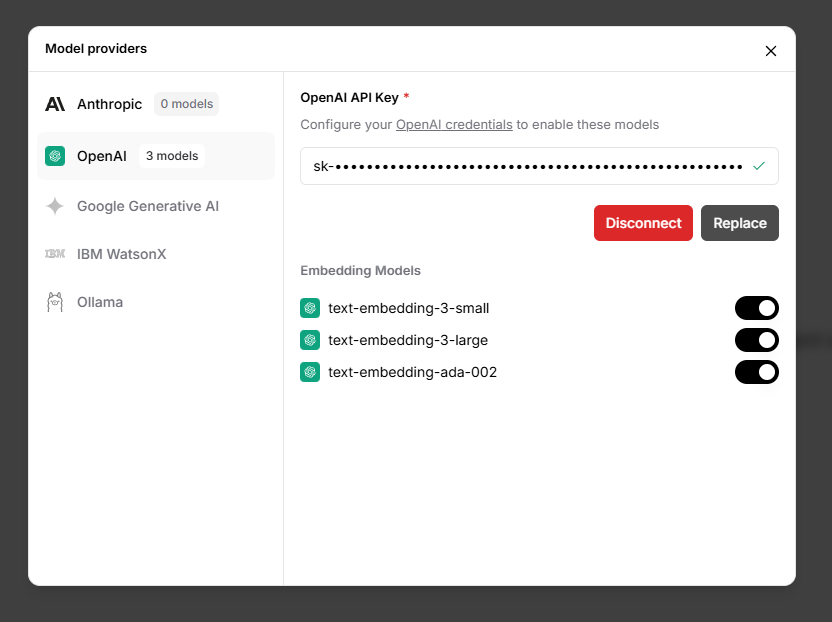Click the Anthropic logo icon
Screen dimensions: 832x622
pos(55,104)
